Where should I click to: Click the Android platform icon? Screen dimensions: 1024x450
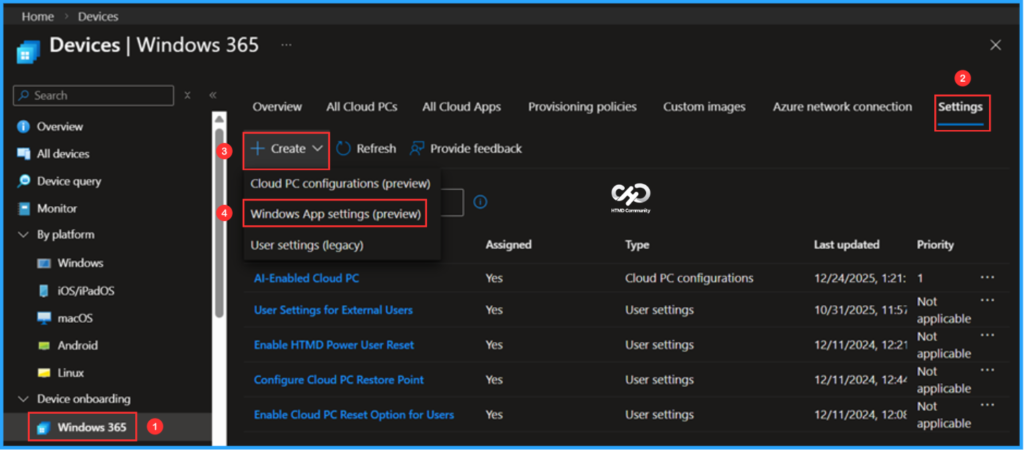tap(44, 346)
